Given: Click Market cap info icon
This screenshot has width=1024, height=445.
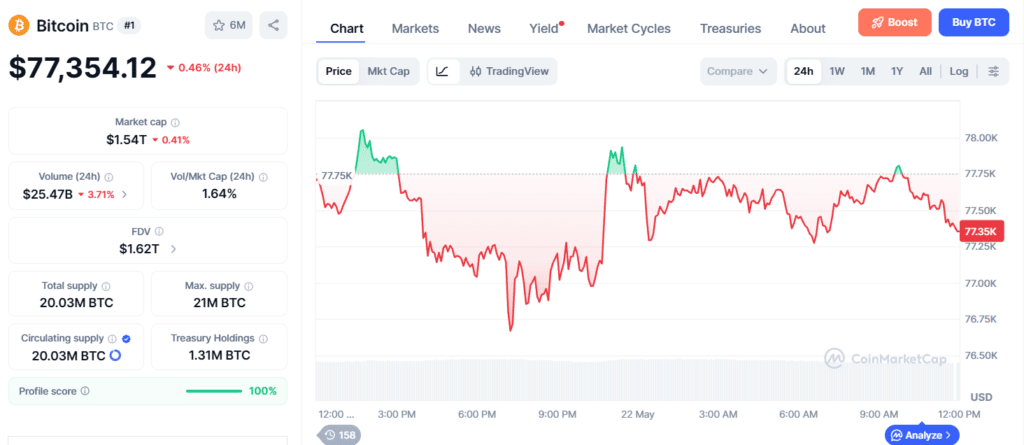Looking at the screenshot, I should point(175,122).
